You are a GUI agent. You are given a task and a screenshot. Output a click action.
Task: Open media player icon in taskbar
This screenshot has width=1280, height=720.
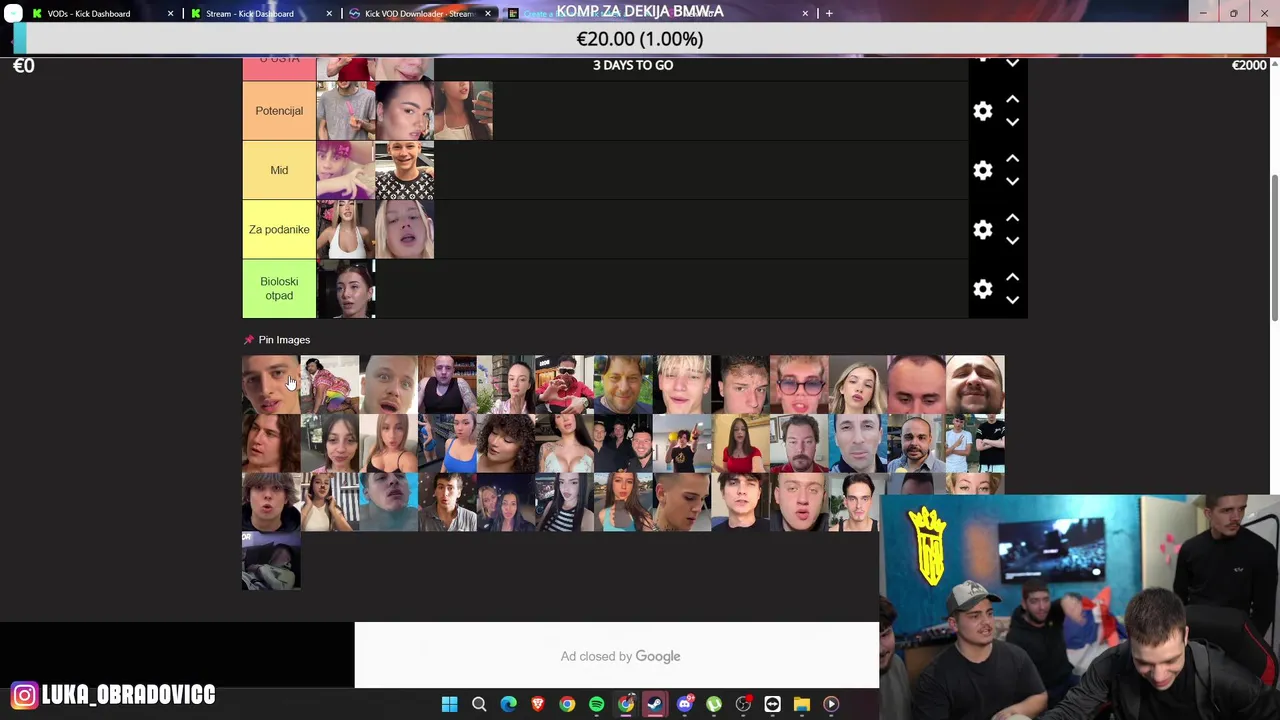point(831,704)
